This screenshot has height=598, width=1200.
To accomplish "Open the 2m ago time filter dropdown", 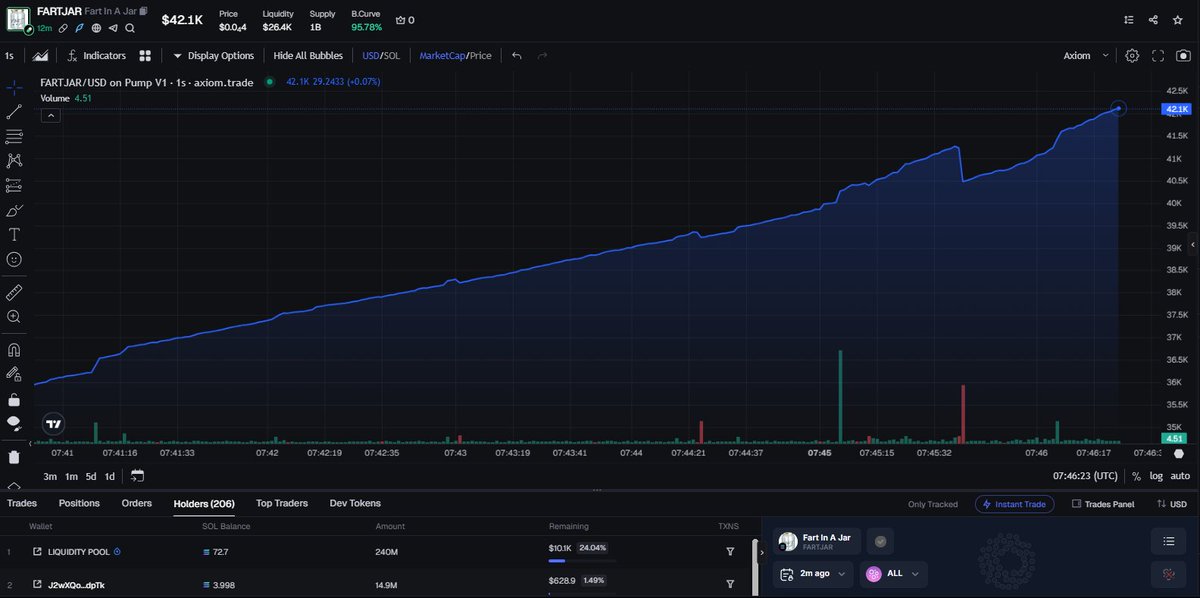I will tap(812, 574).
